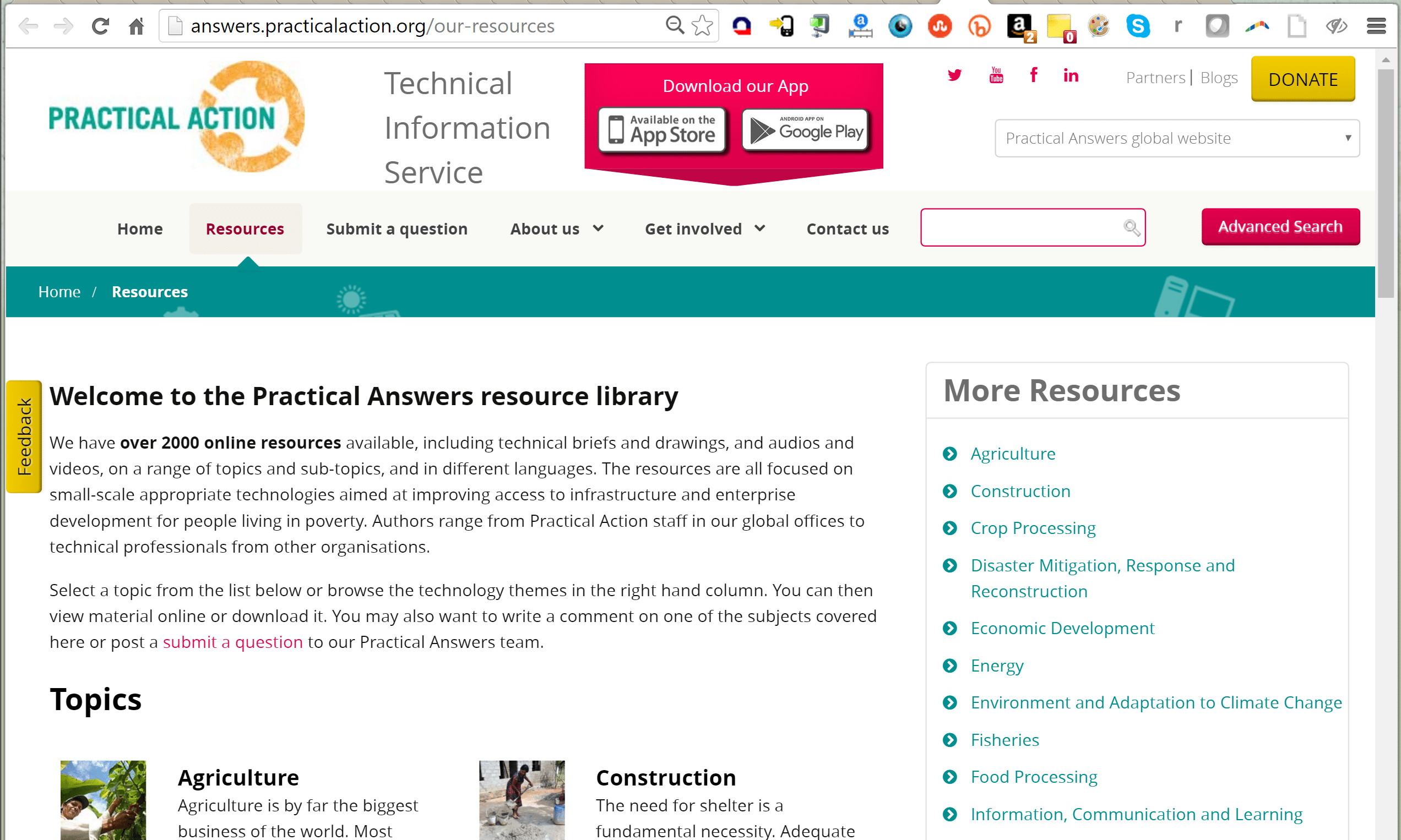This screenshot has height=840, width=1401.
Task: Open Practical Action Twitter page
Action: pos(954,75)
